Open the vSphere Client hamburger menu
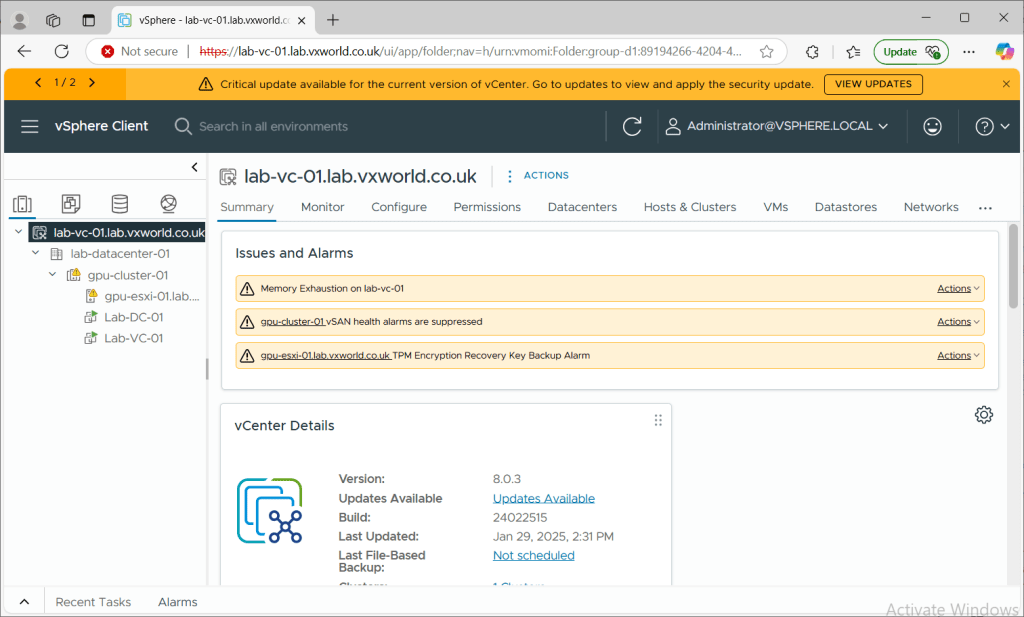Viewport: 1024px width, 617px height. pos(30,126)
